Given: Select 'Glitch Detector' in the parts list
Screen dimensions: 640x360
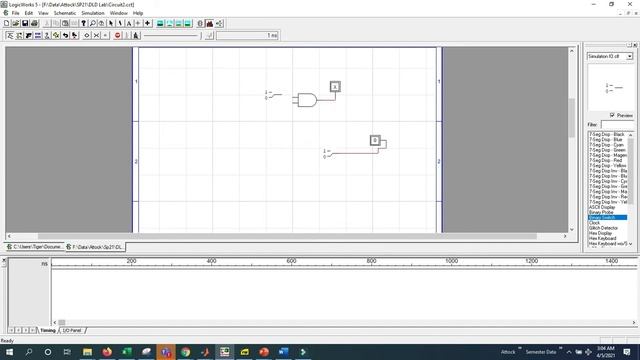Looking at the screenshot, I should click(x=604, y=228).
